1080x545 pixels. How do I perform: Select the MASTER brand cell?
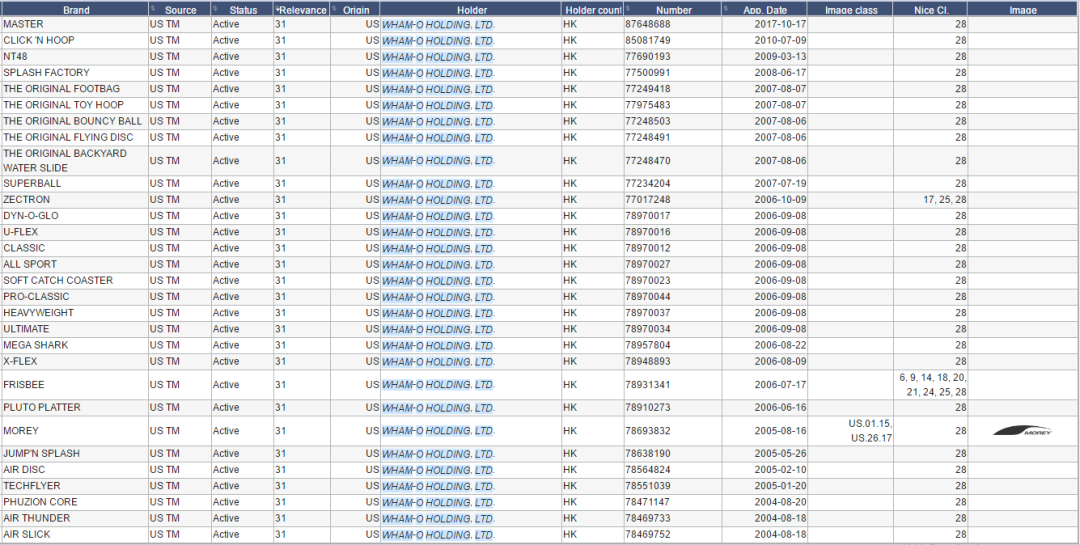[75, 24]
